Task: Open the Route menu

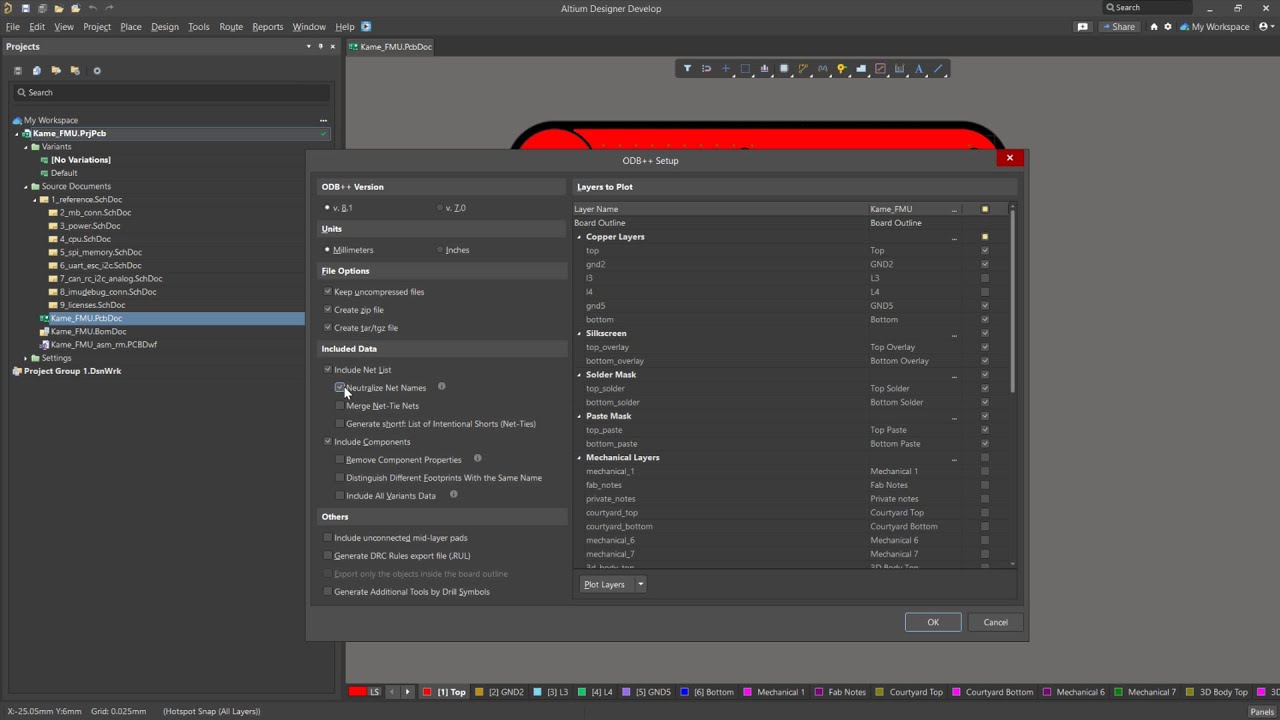Action: coord(231,27)
